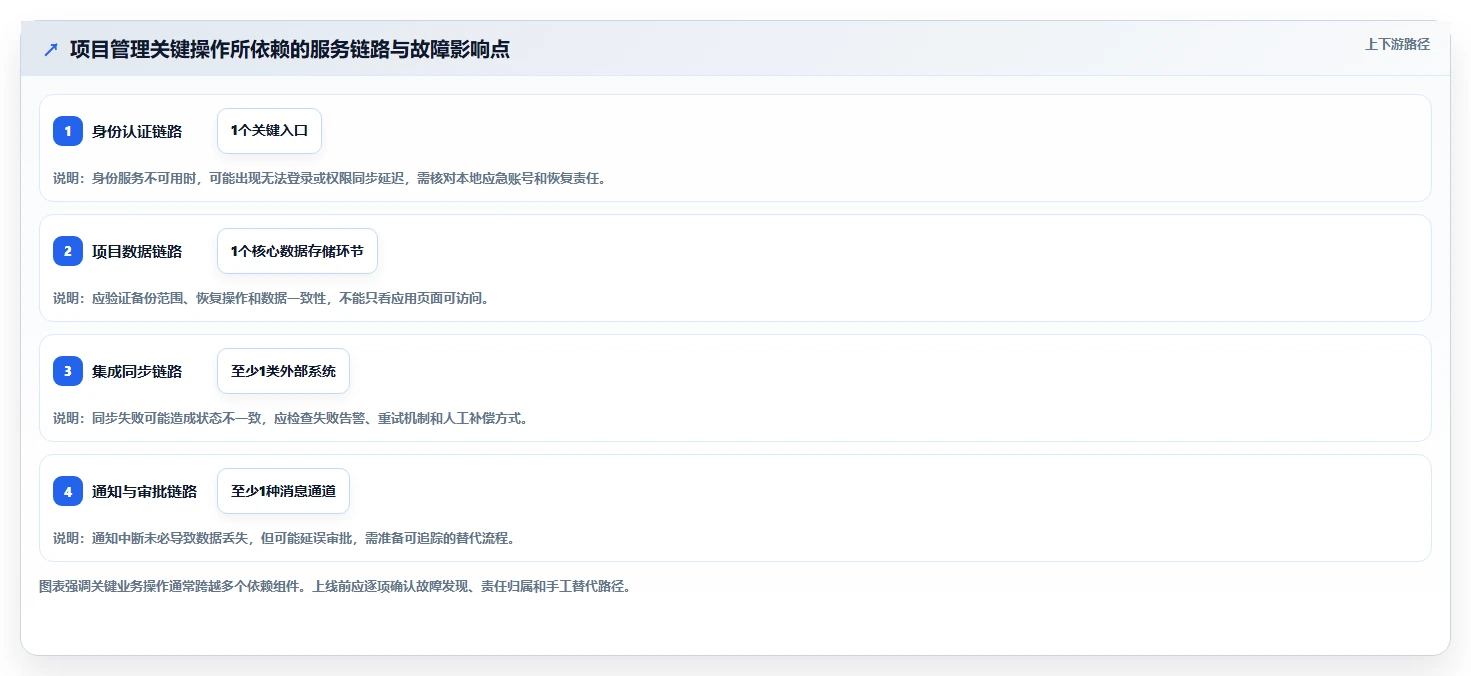Click the 1个核心数据存储环节 tag
1471x676 pixels.
297,251
